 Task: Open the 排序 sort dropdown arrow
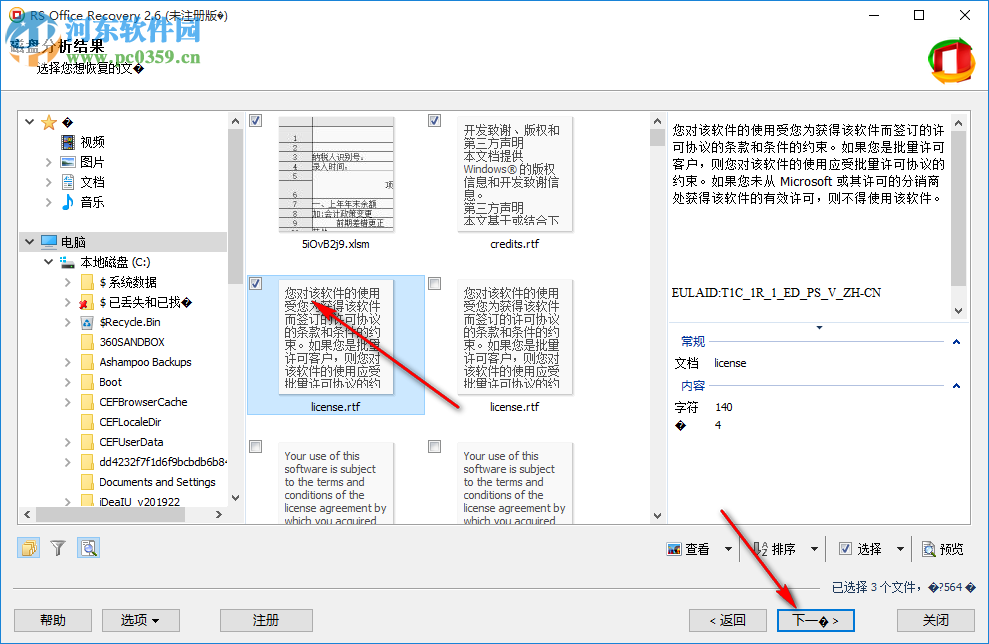(x=813, y=549)
